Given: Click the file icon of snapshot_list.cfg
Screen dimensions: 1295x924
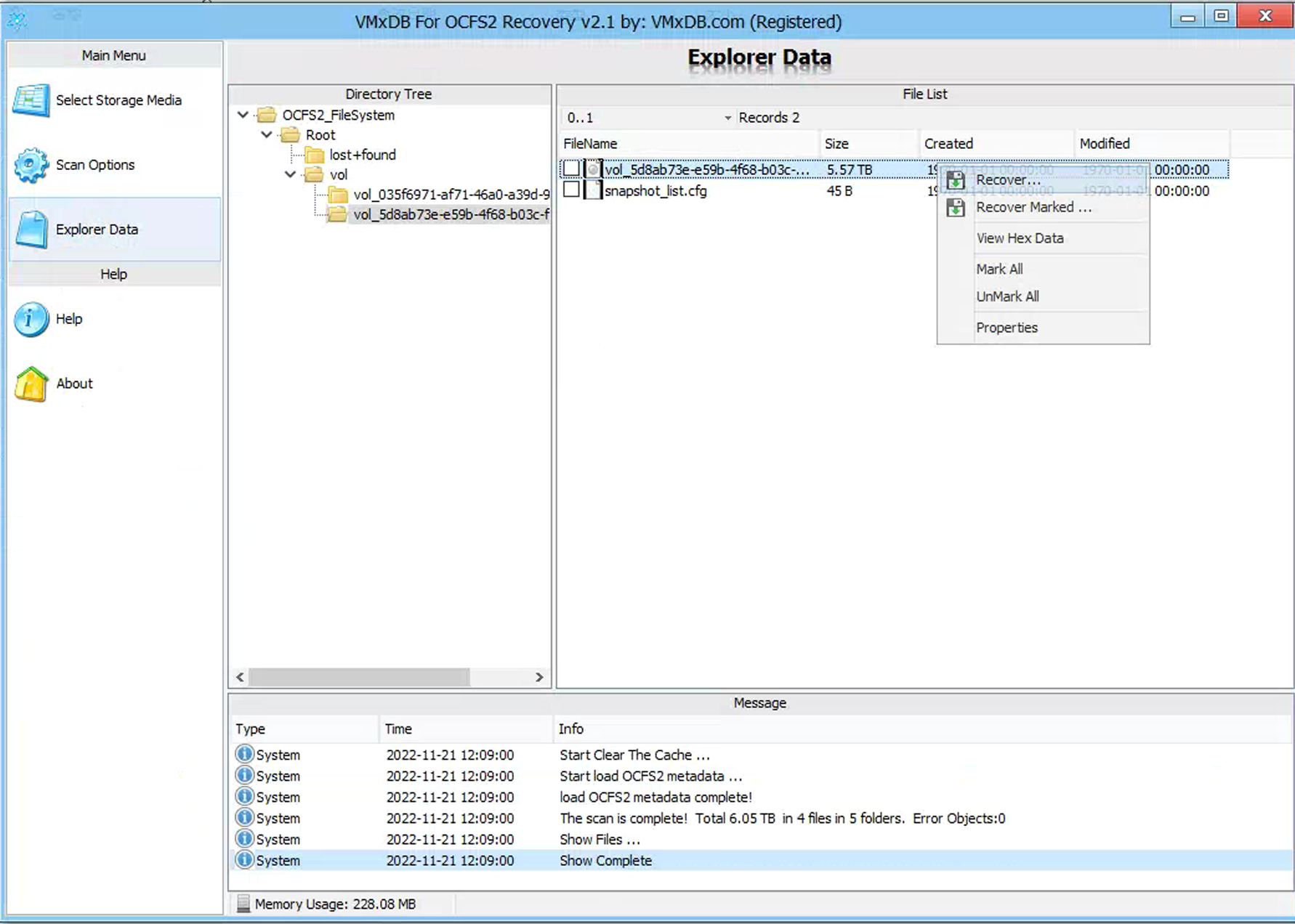Looking at the screenshot, I should point(594,190).
